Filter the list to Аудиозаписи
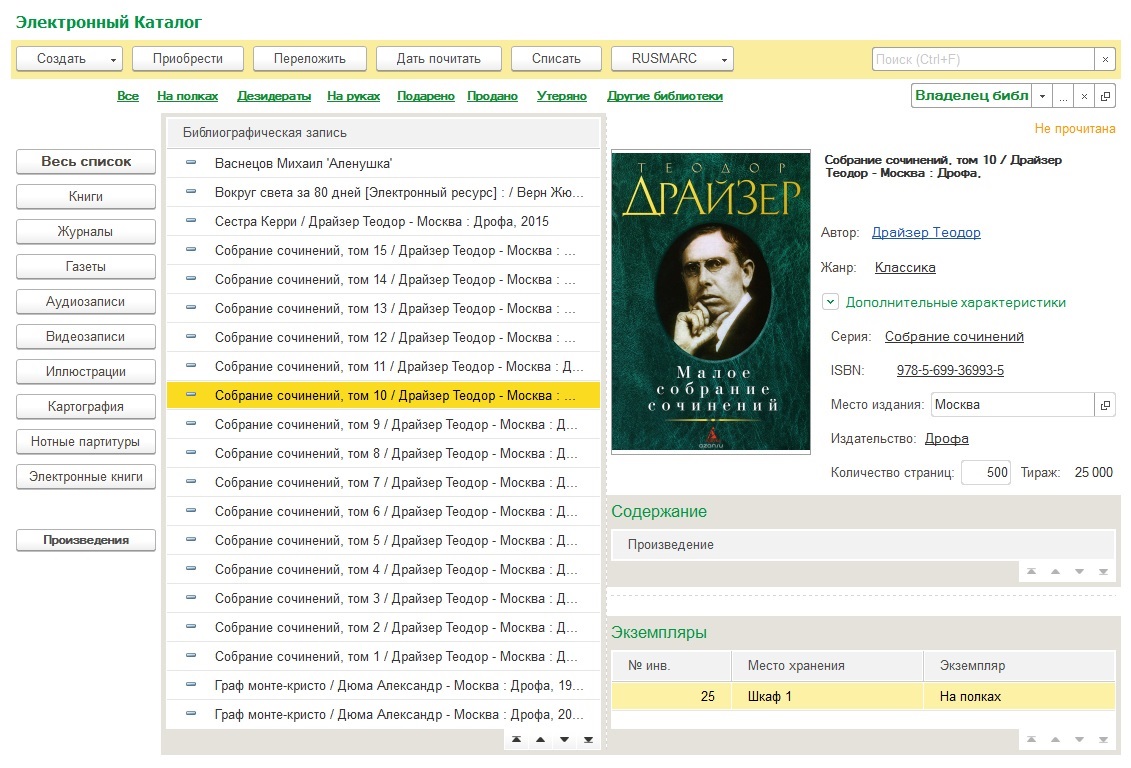The height and width of the screenshot is (768, 1131). [x=86, y=301]
